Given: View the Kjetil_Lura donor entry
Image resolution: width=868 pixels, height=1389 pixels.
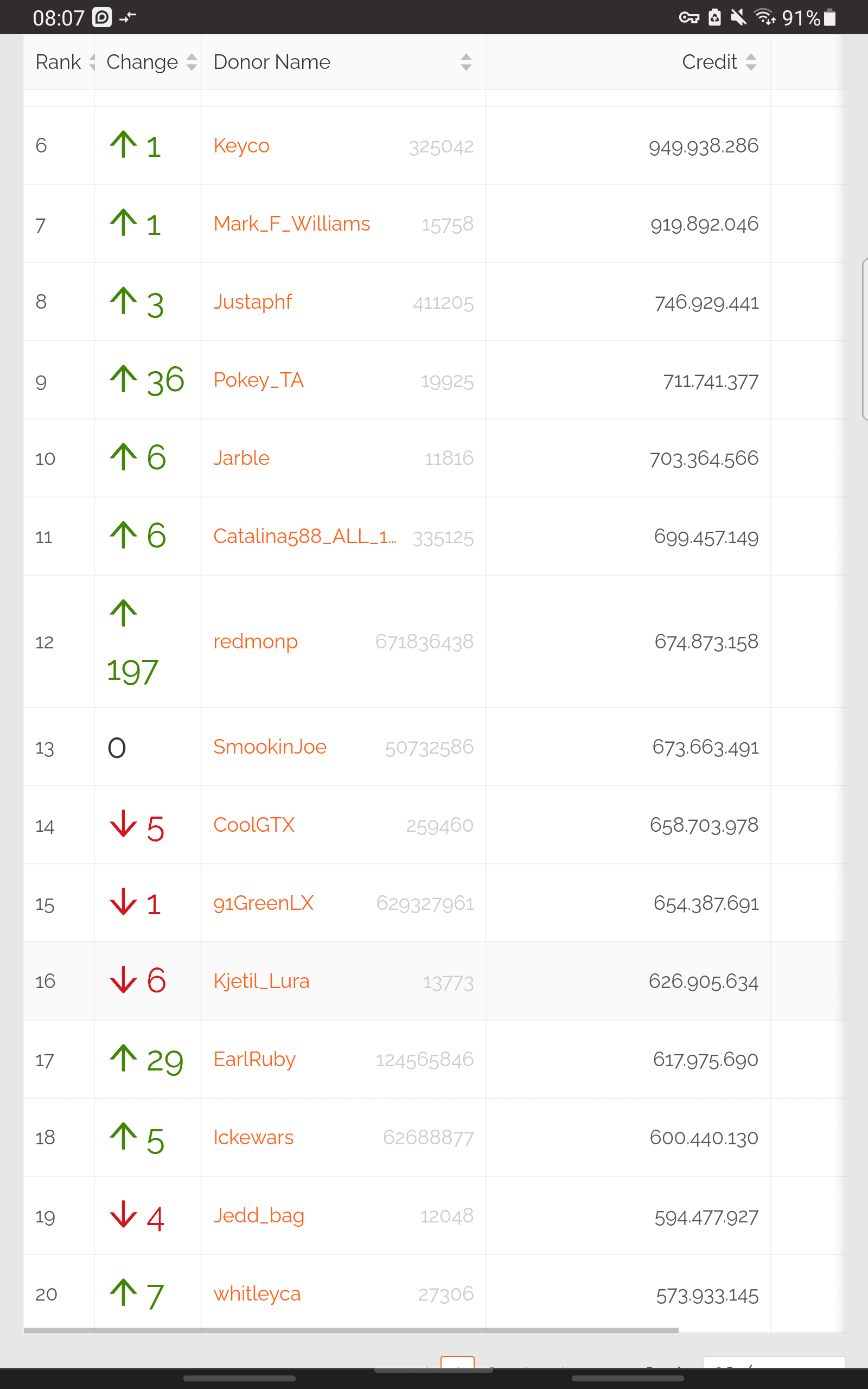Looking at the screenshot, I should pyautogui.click(x=261, y=981).
